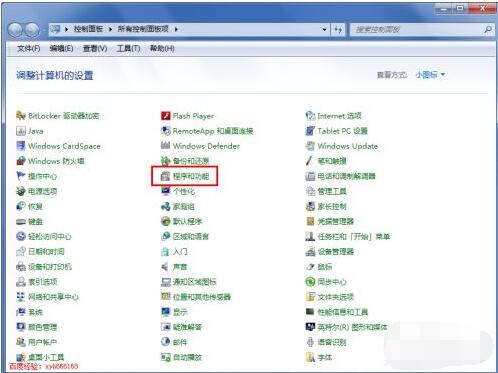Viewport: 498px width, 373px height.
Task: Open the 查看(V) menu
Action: [95, 49]
